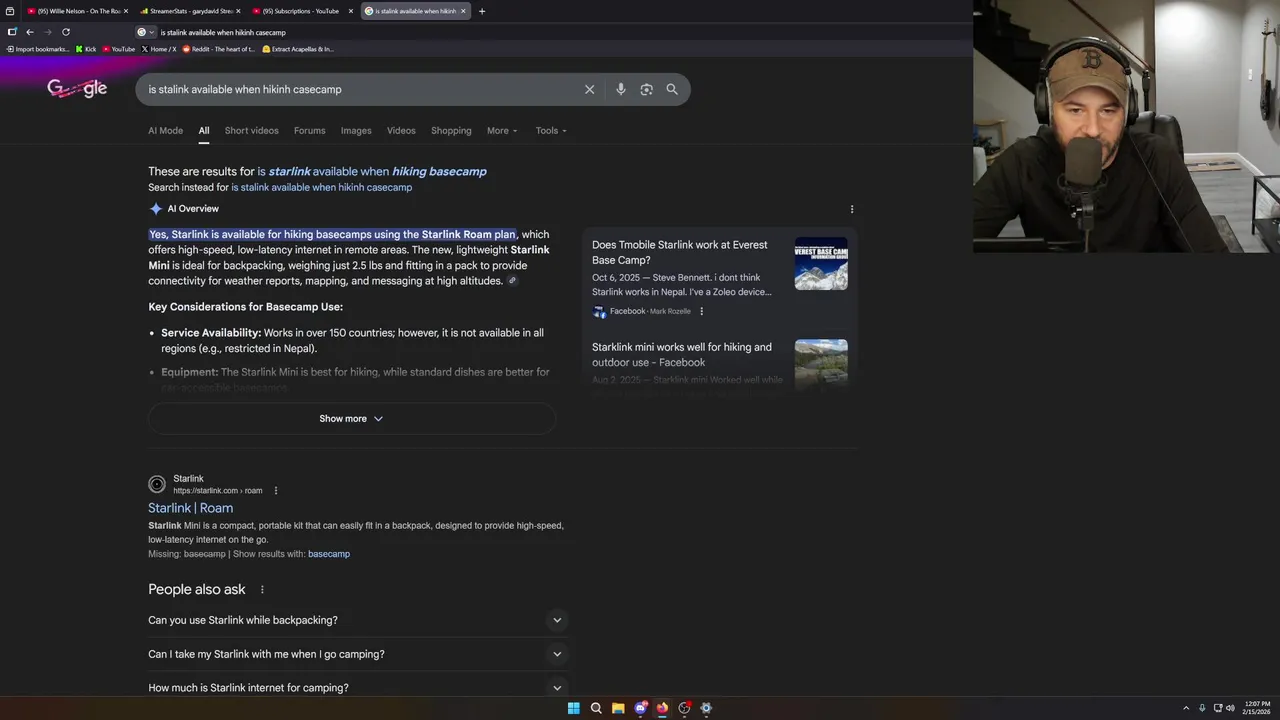Open Windows taskbar search

pos(596,708)
